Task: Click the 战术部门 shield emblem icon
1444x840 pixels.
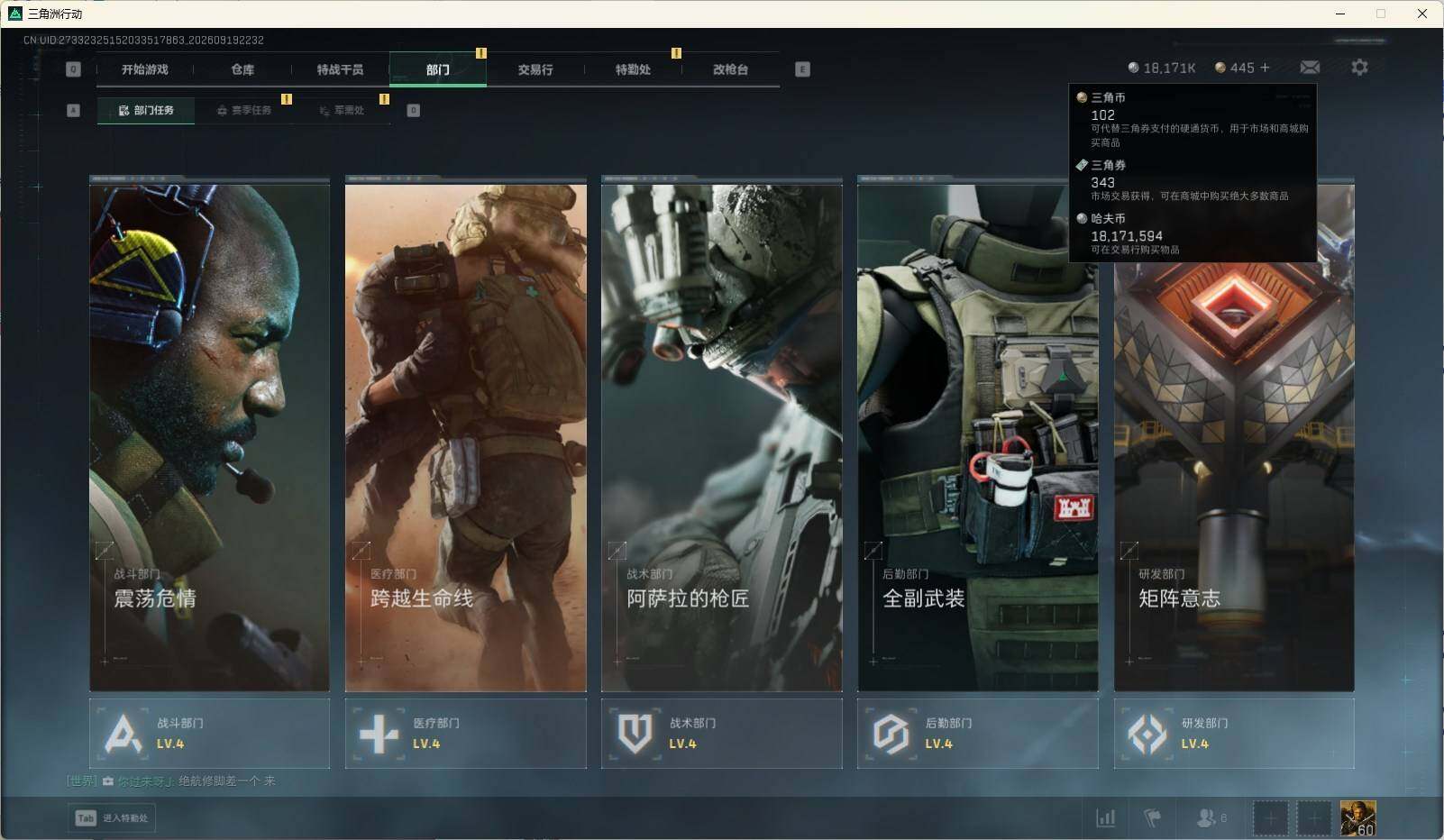Action: pos(635,734)
